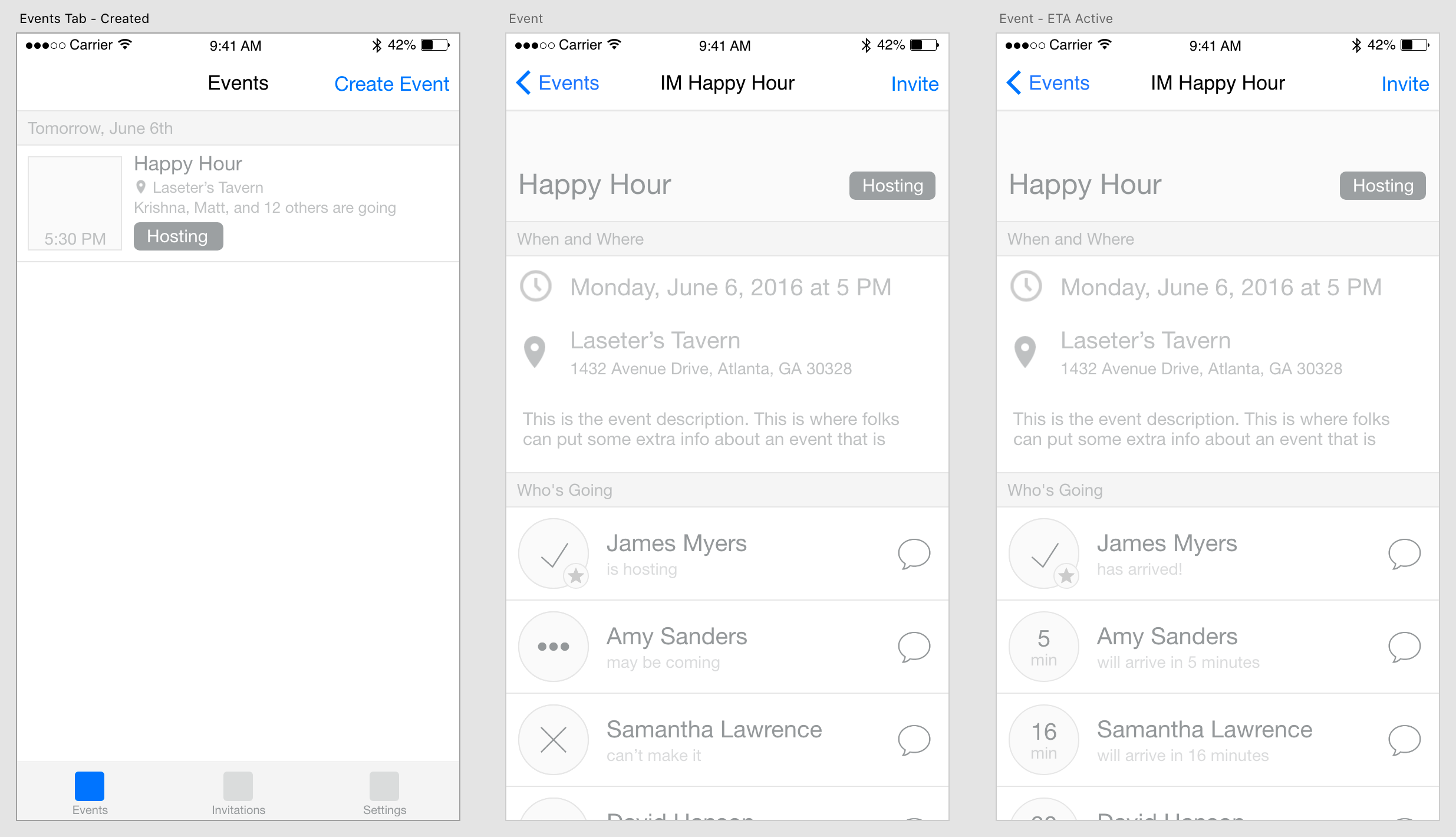
Task: Tap James Myers checkmark avatar on the Event screen
Action: [x=554, y=553]
